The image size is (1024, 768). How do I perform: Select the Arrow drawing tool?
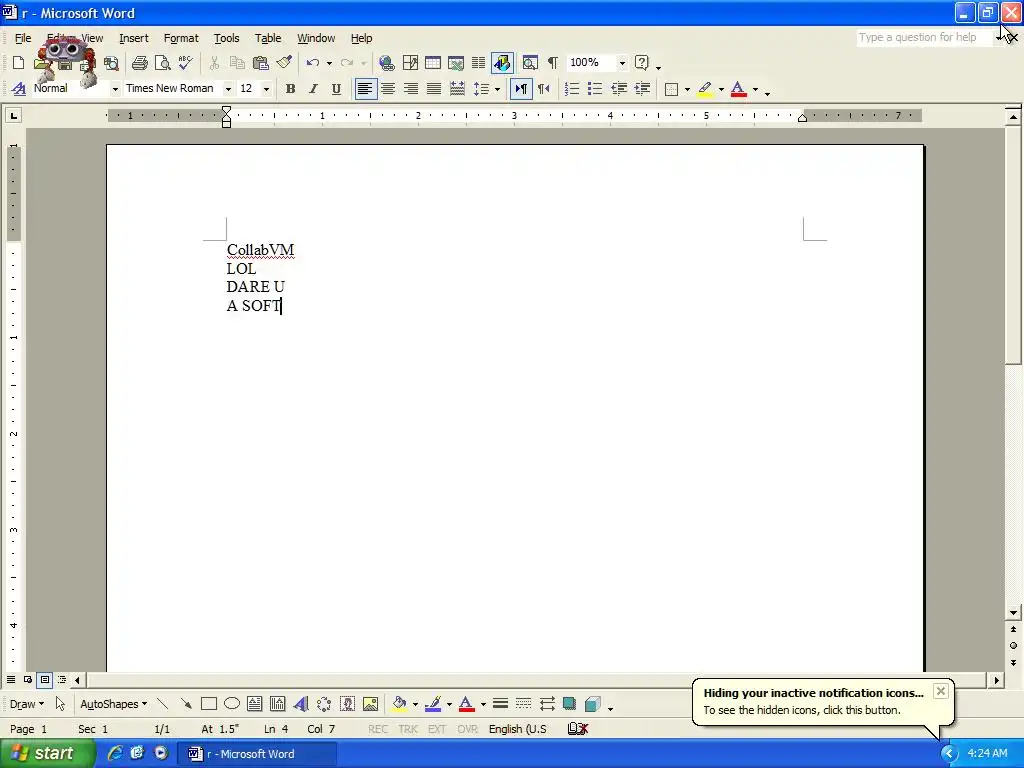(x=186, y=704)
